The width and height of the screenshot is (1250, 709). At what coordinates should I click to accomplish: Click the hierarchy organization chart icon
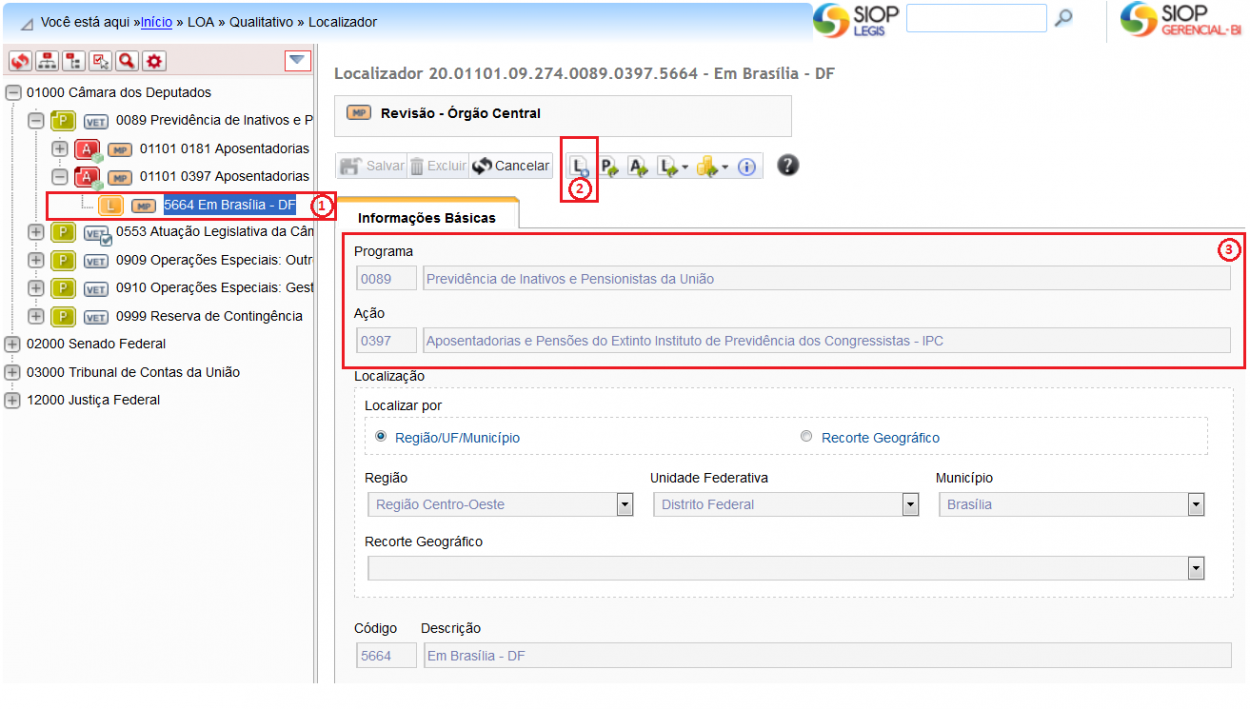47,62
